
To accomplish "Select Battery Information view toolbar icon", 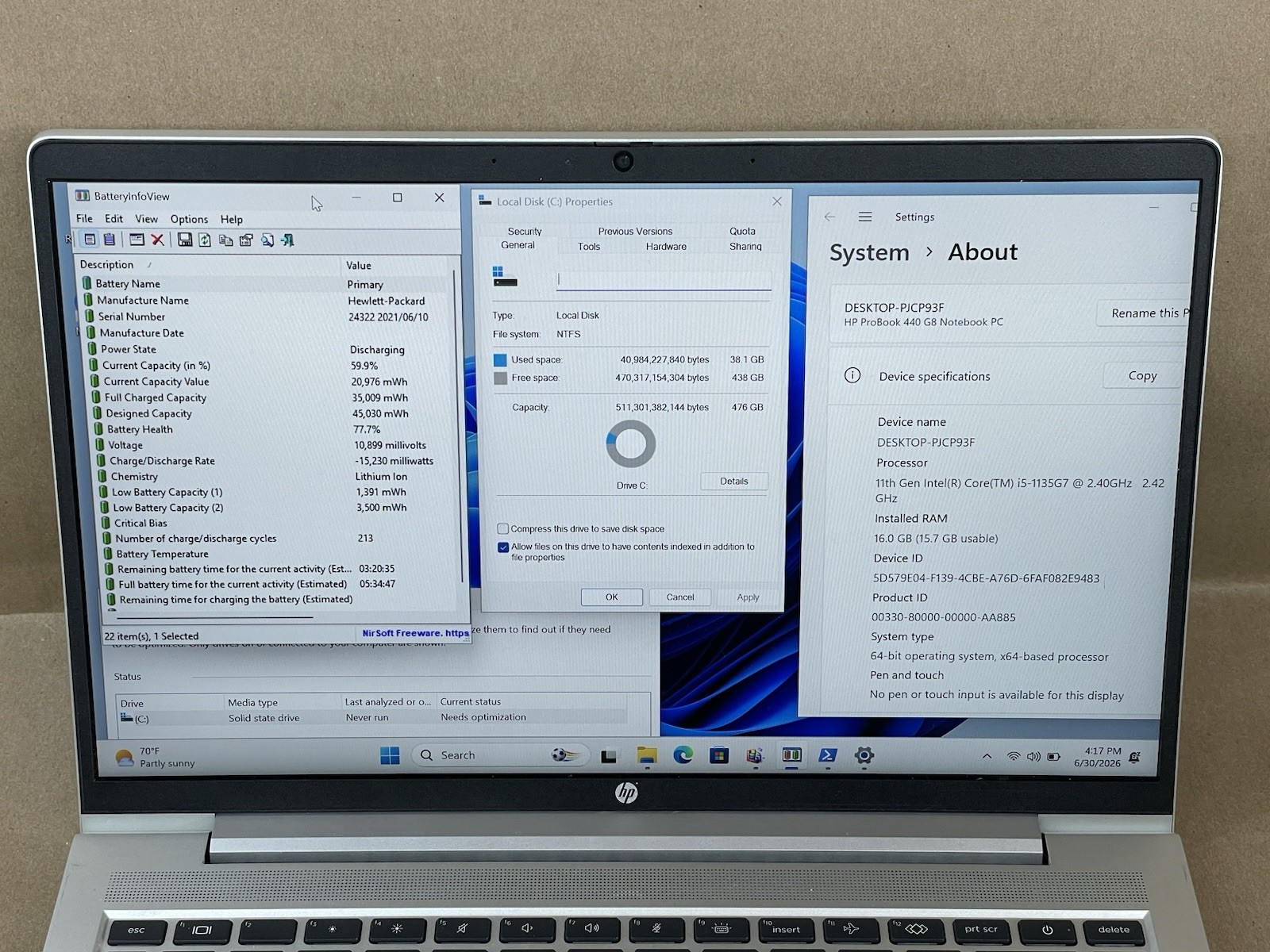I will point(90,240).
